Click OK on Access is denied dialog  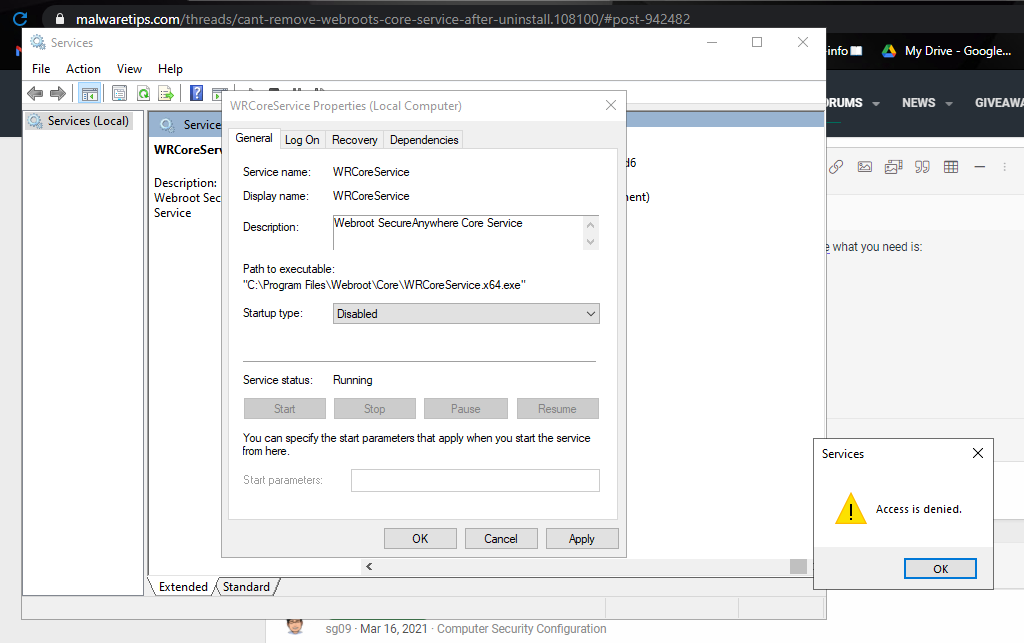(x=940, y=569)
